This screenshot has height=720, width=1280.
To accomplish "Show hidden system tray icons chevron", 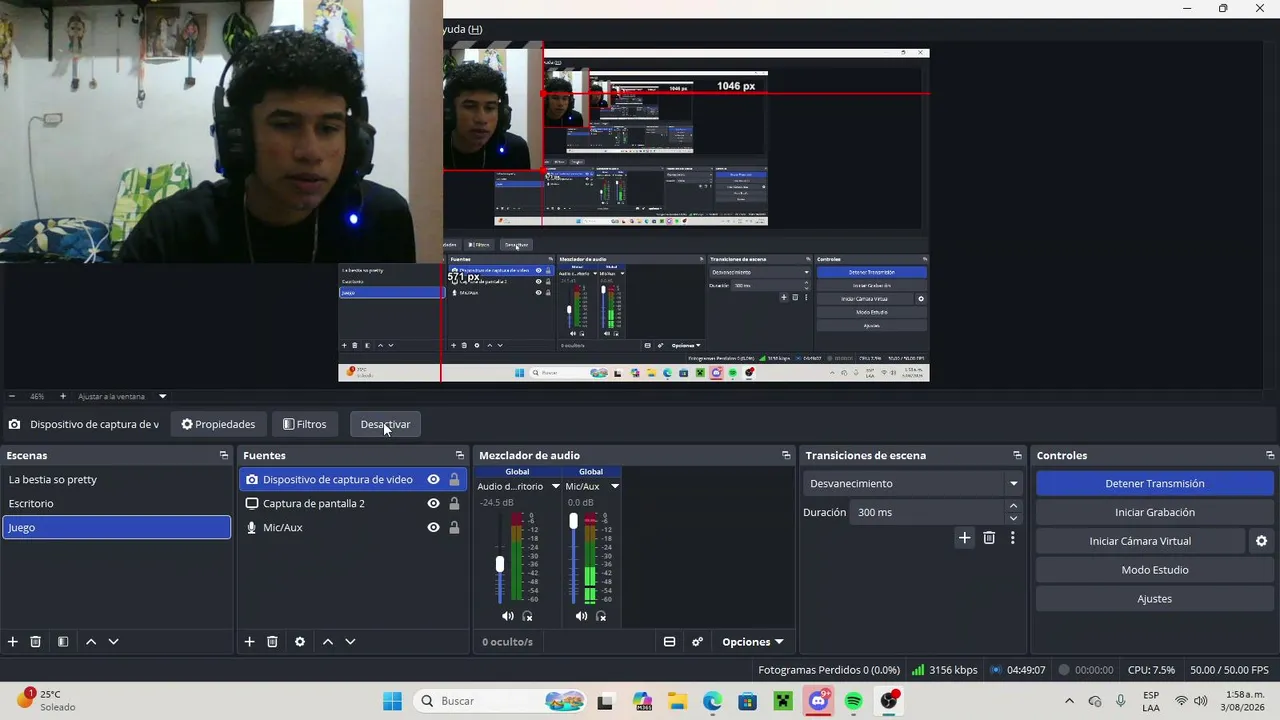I will pos(1069,701).
